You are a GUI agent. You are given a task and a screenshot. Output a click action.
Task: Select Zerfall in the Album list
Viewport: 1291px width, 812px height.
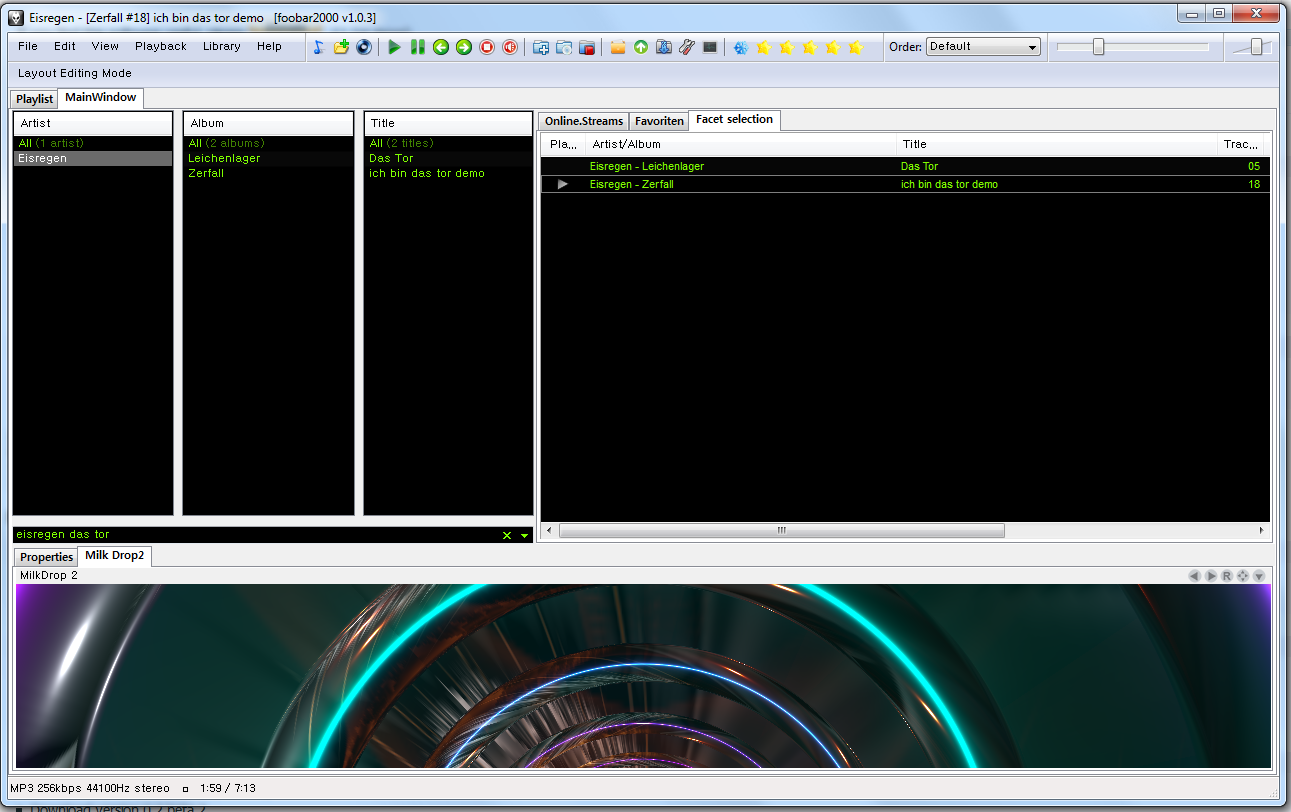[268, 173]
